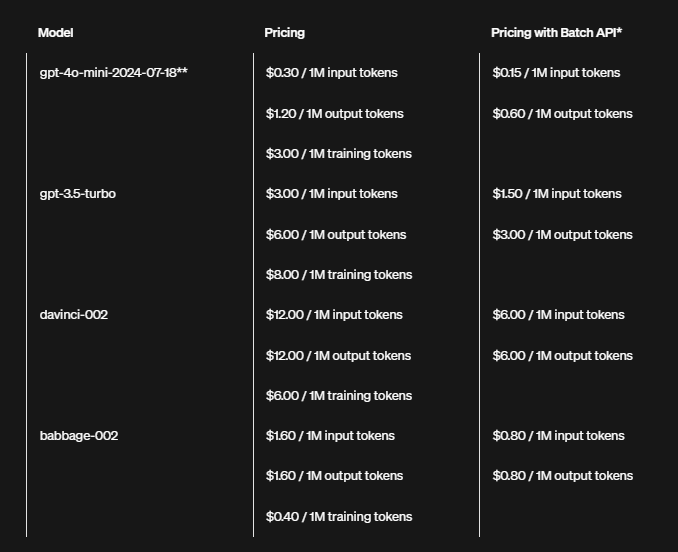678x552 pixels.
Task: Click the $1.60 / 1M input tokens price
Action: coord(330,436)
